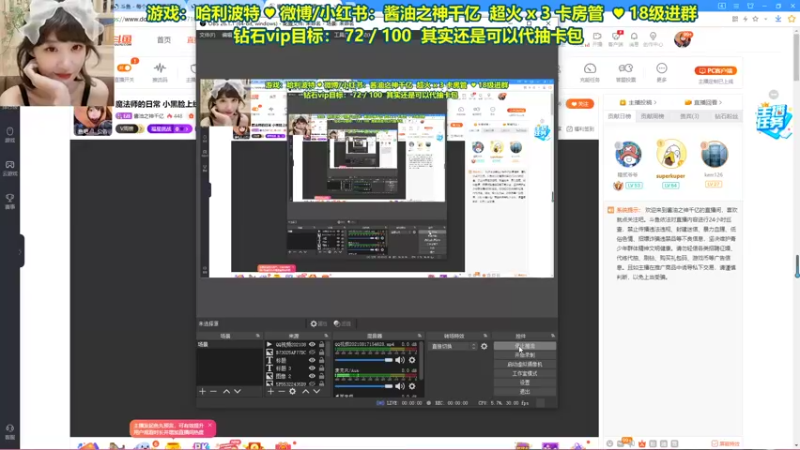Image resolution: width=800 pixels, height=450 pixels.
Task: Adjust QQ视频 mp4 volume slider
Action: [x=364, y=360]
